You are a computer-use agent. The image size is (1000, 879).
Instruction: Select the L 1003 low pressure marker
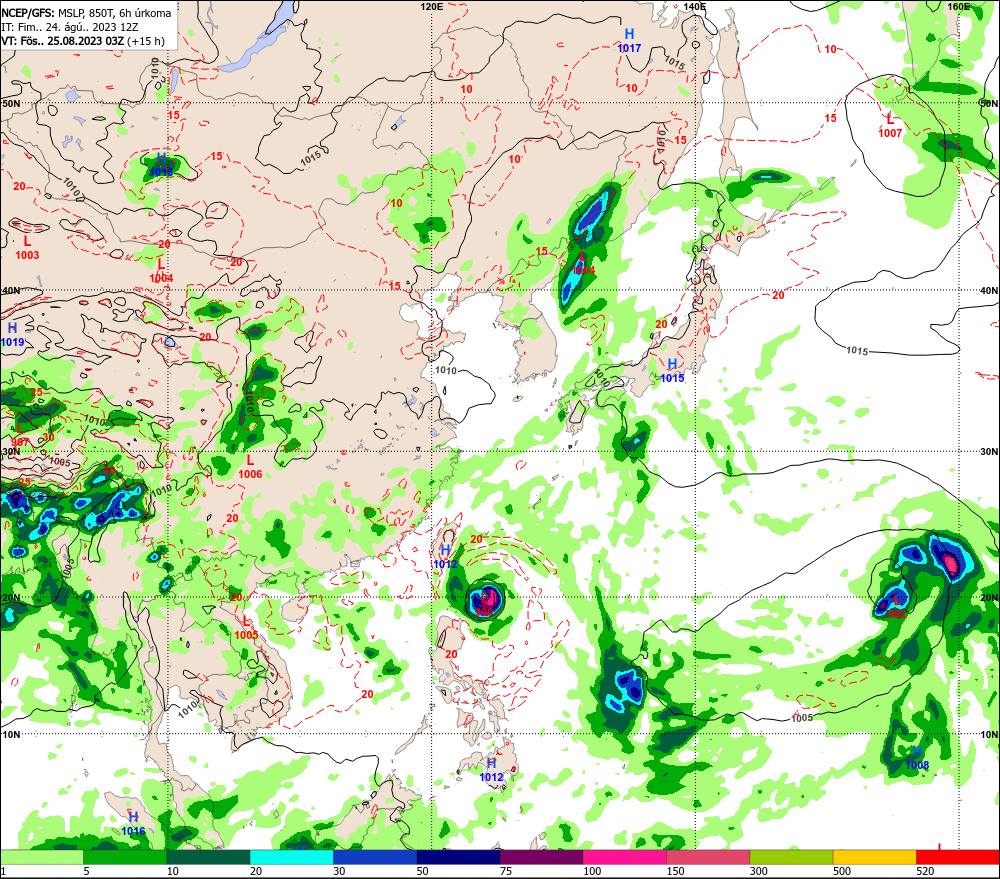pos(27,248)
